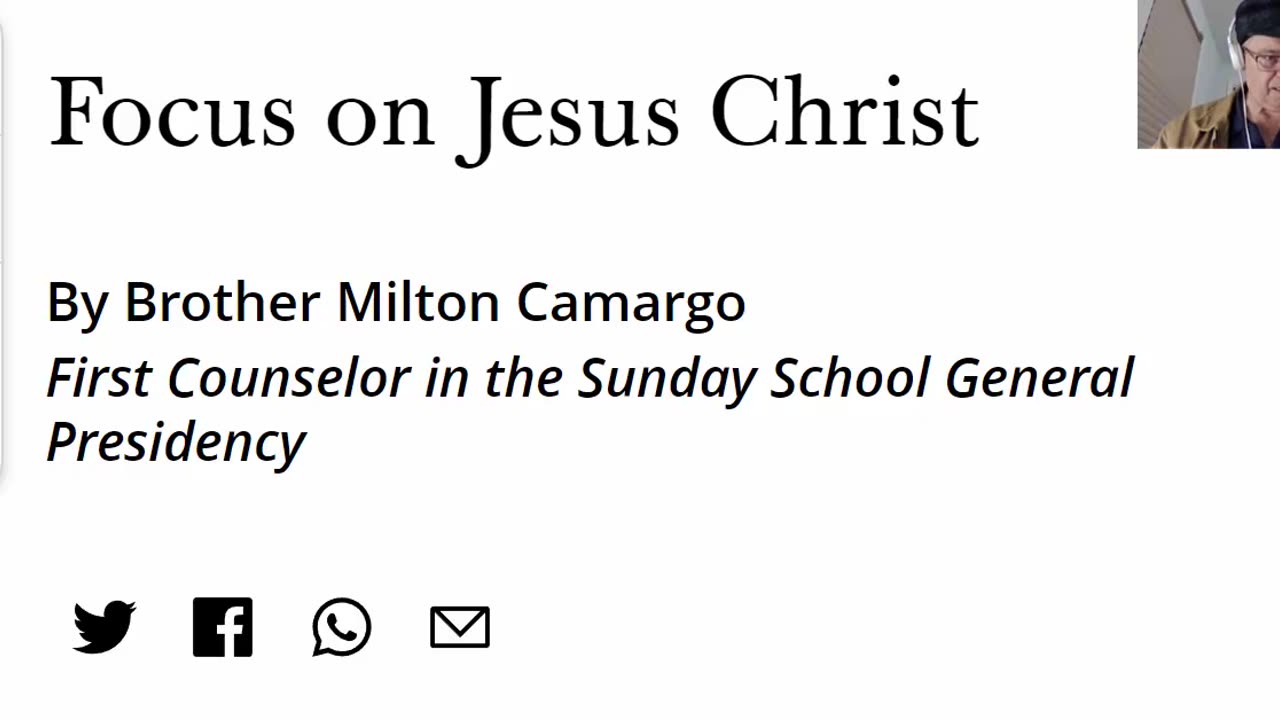The height and width of the screenshot is (720, 1280).
Task: Click the words "in the" in the subtitle
Action: click(x=494, y=378)
